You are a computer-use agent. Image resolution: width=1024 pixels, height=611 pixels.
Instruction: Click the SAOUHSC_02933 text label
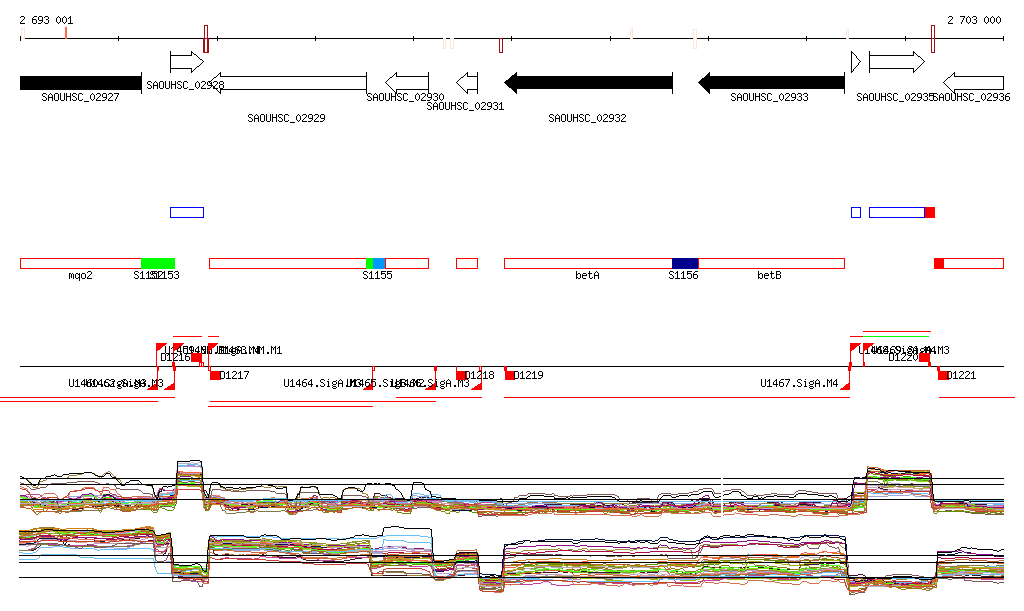click(x=769, y=97)
